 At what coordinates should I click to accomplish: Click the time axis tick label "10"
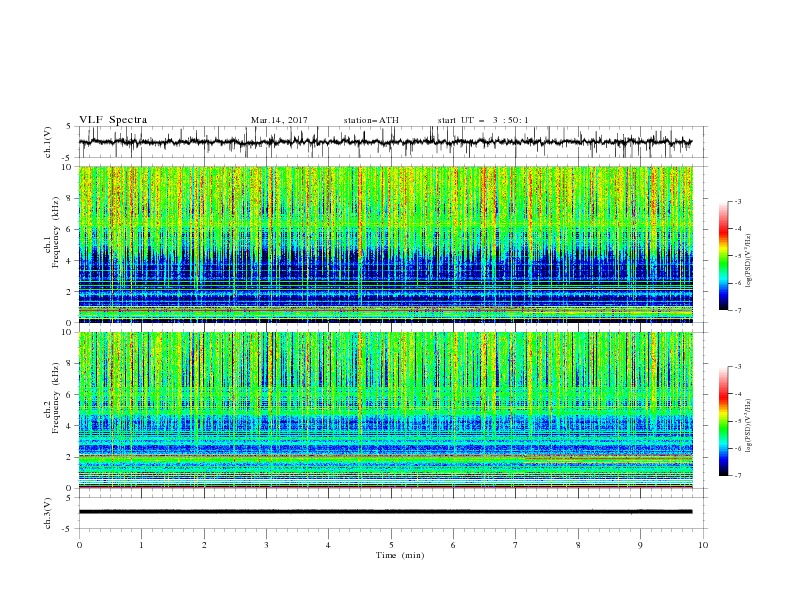click(703, 545)
